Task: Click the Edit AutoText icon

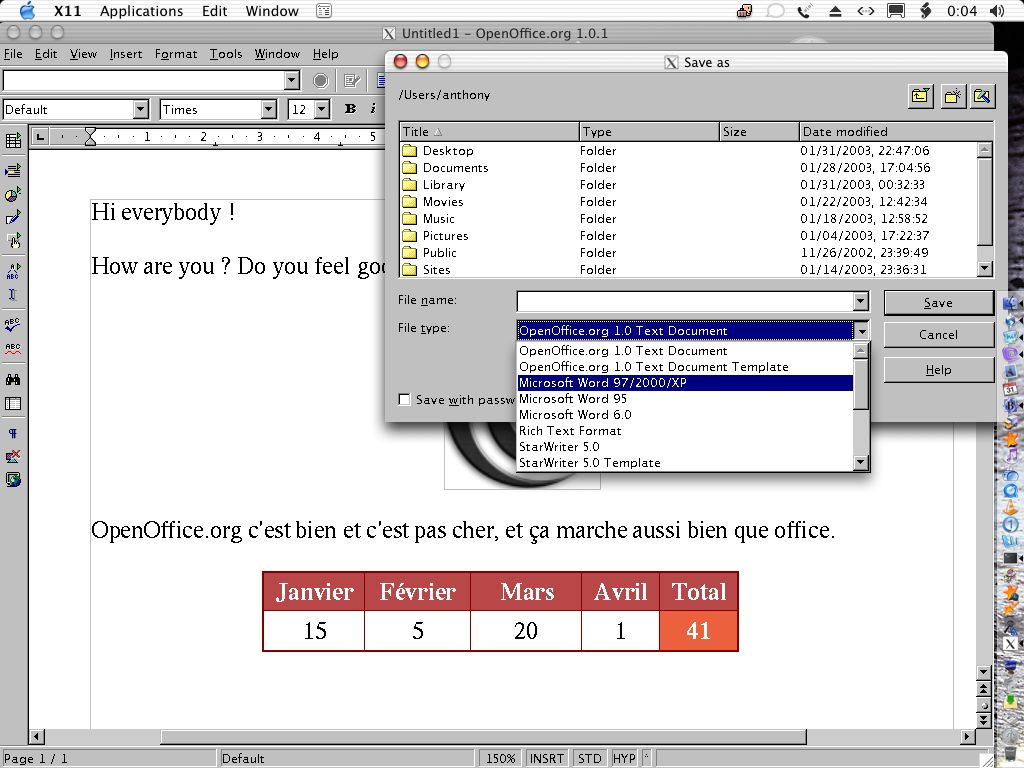Action: (13, 271)
